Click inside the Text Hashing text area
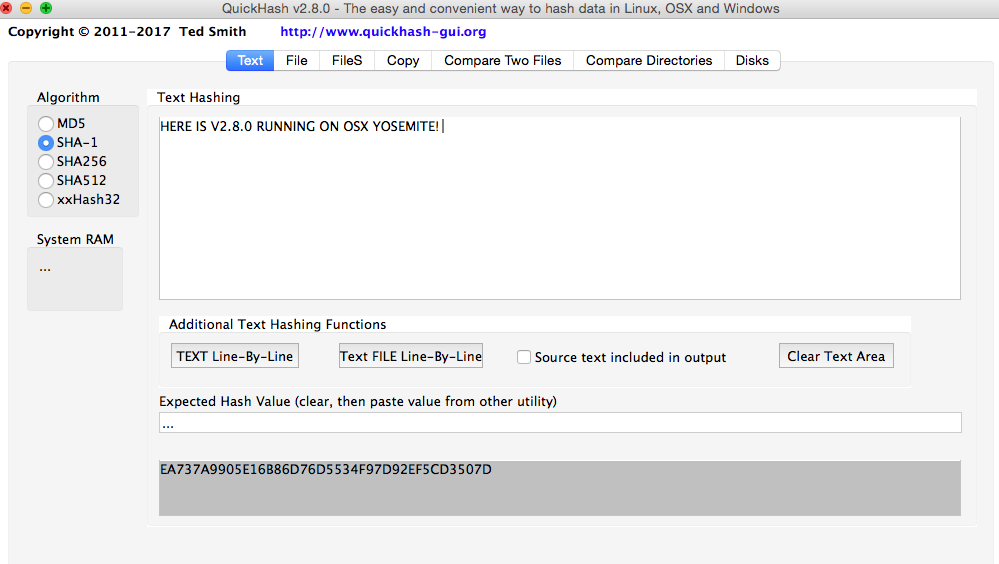Viewport: 999px width, 564px height. tap(560, 210)
